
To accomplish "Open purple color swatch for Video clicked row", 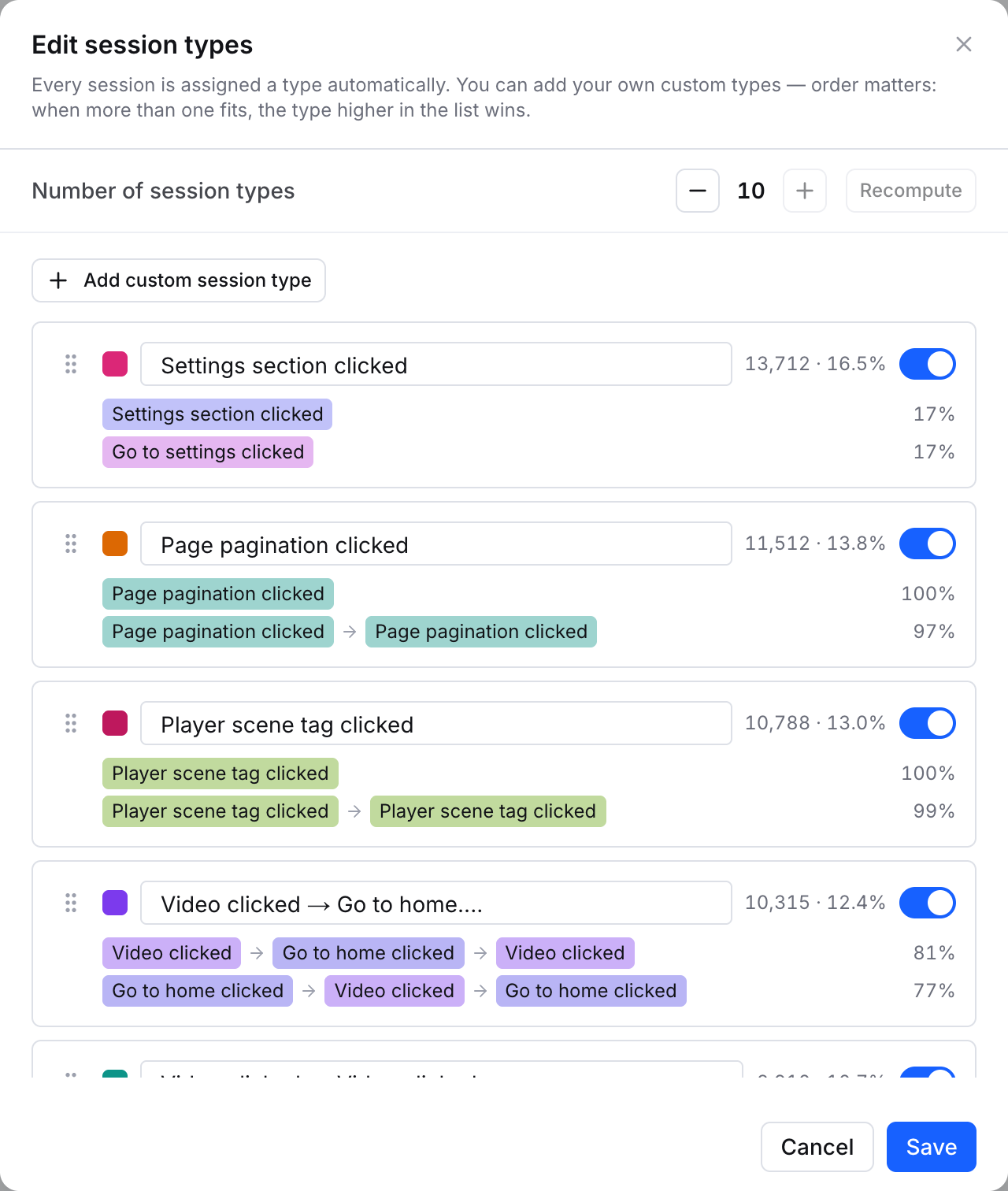I will 115,903.
